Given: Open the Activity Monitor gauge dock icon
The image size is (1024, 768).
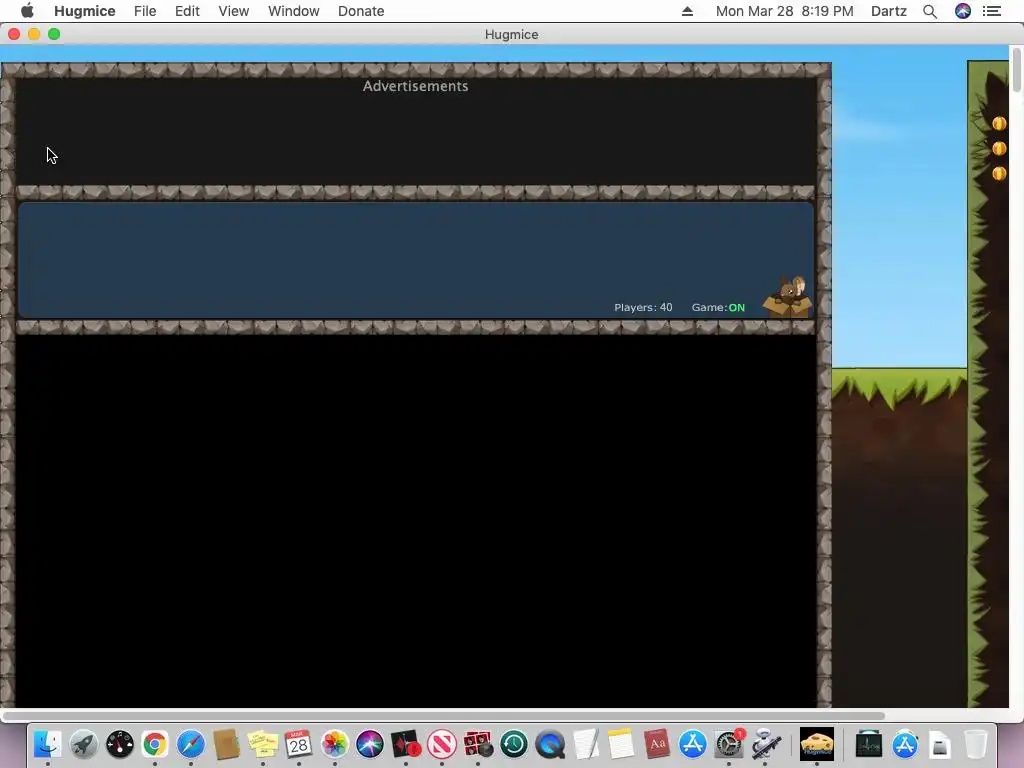Looking at the screenshot, I should coord(120,744).
